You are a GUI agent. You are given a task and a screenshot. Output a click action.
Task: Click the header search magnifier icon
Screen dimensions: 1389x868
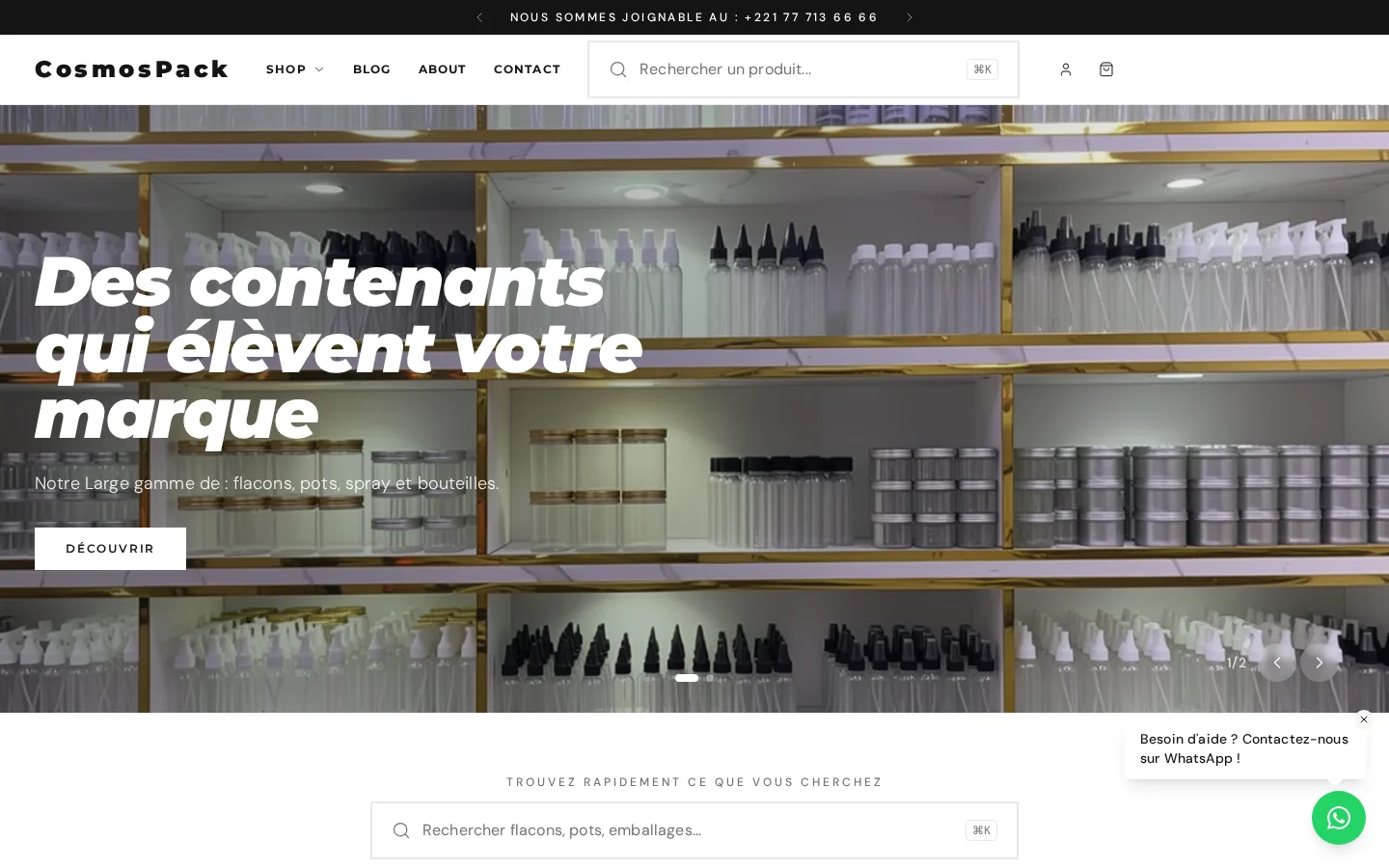coord(618,69)
